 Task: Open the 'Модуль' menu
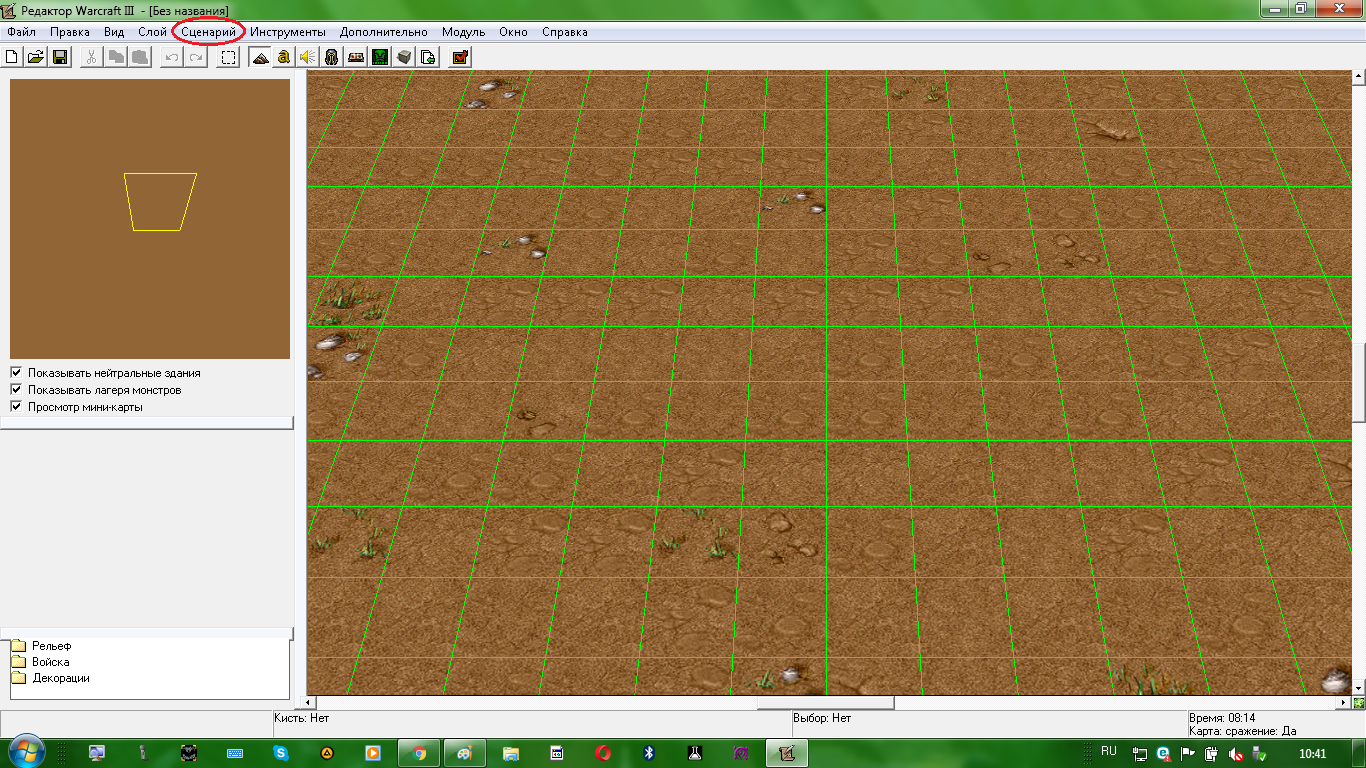[x=463, y=32]
